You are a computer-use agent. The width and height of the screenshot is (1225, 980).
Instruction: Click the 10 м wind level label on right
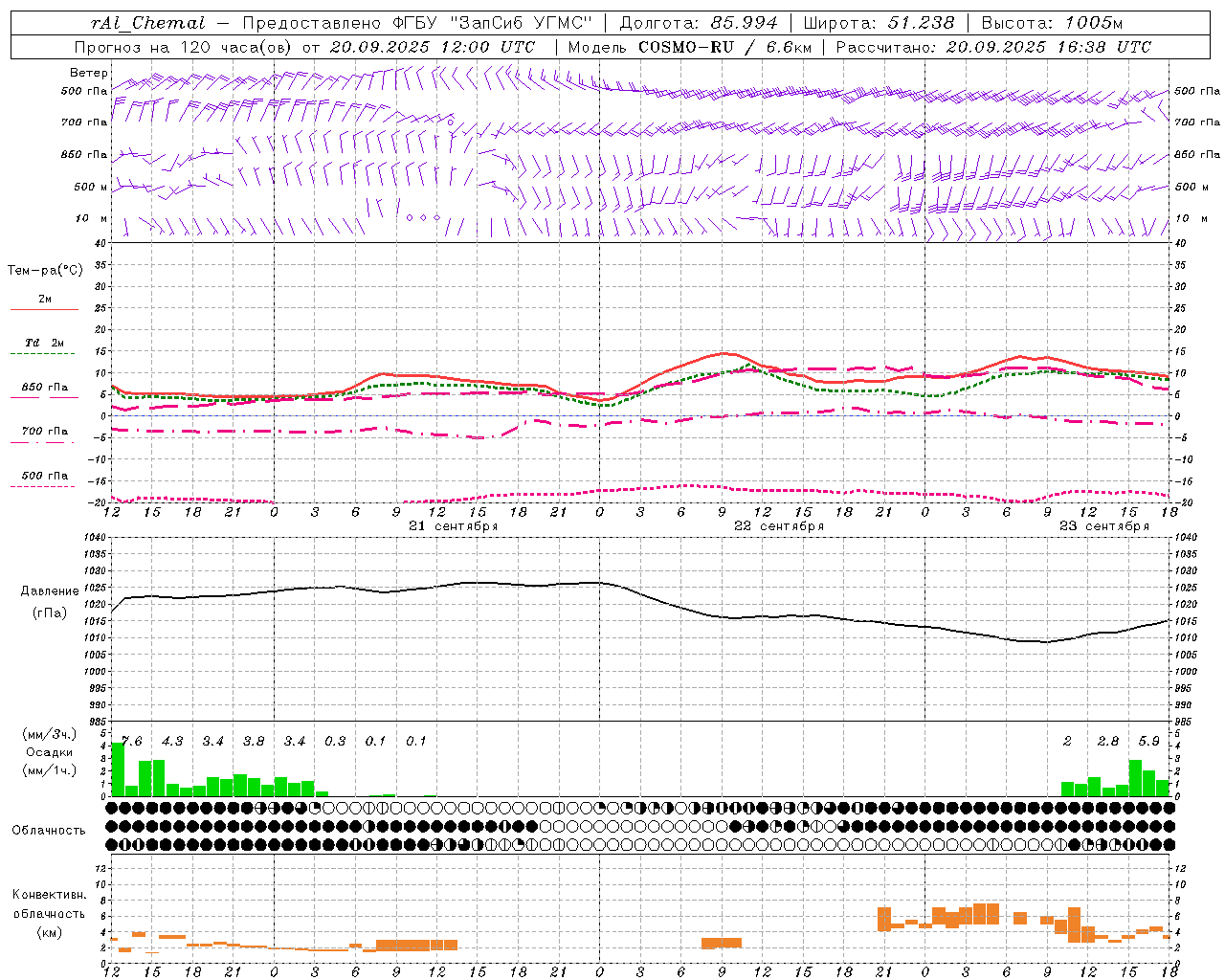1192,219
